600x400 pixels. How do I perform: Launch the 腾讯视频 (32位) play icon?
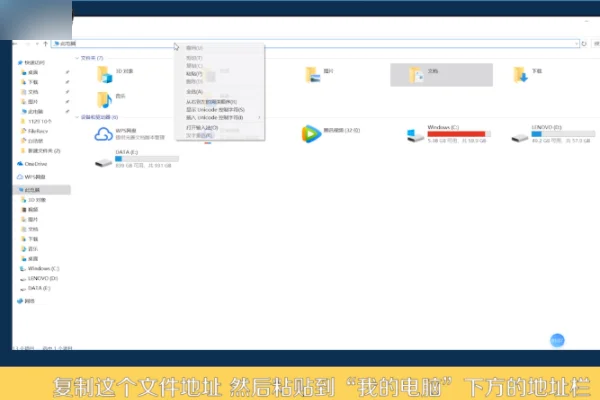(311, 134)
